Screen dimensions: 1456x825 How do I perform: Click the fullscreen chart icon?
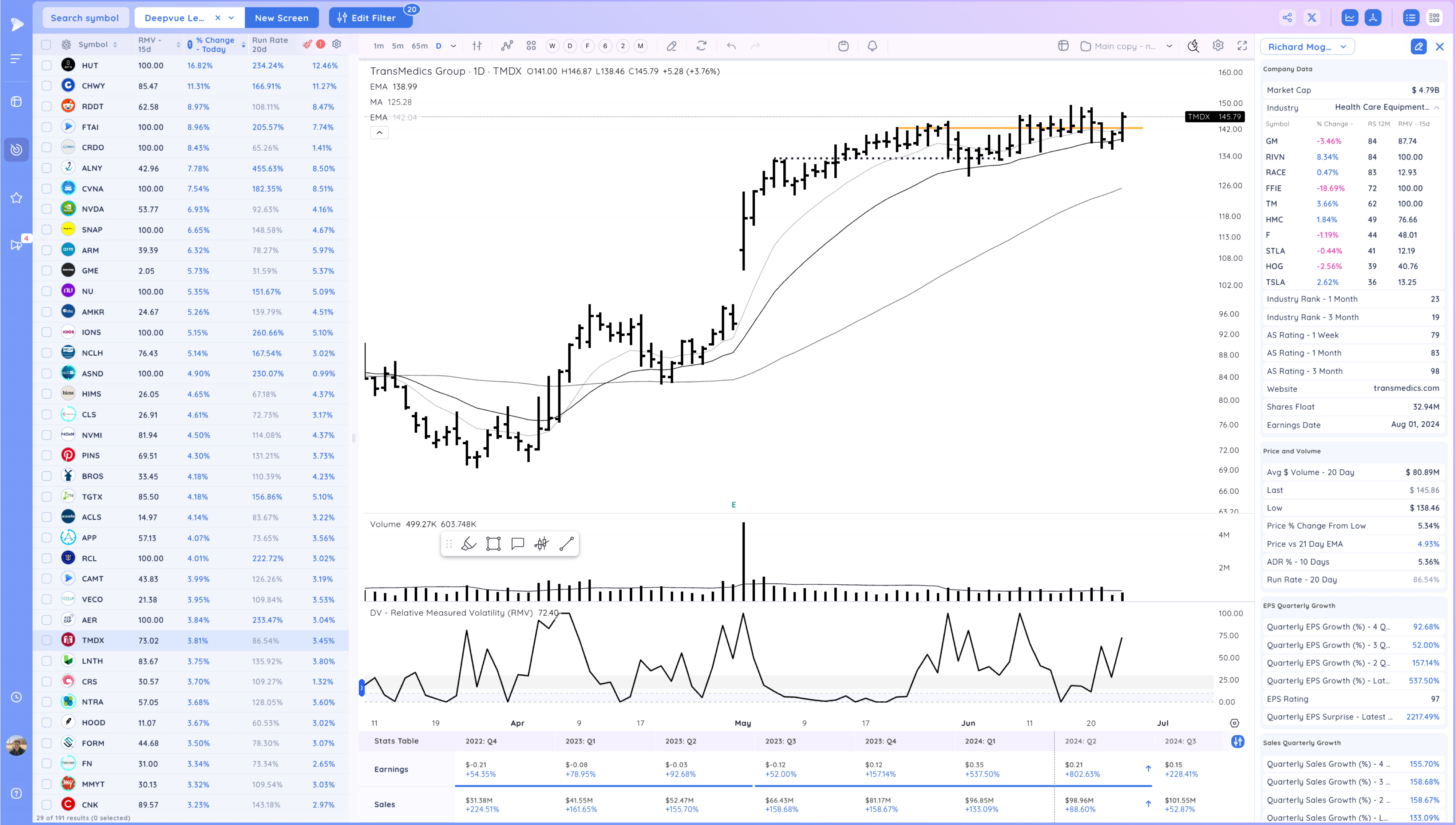click(1242, 46)
